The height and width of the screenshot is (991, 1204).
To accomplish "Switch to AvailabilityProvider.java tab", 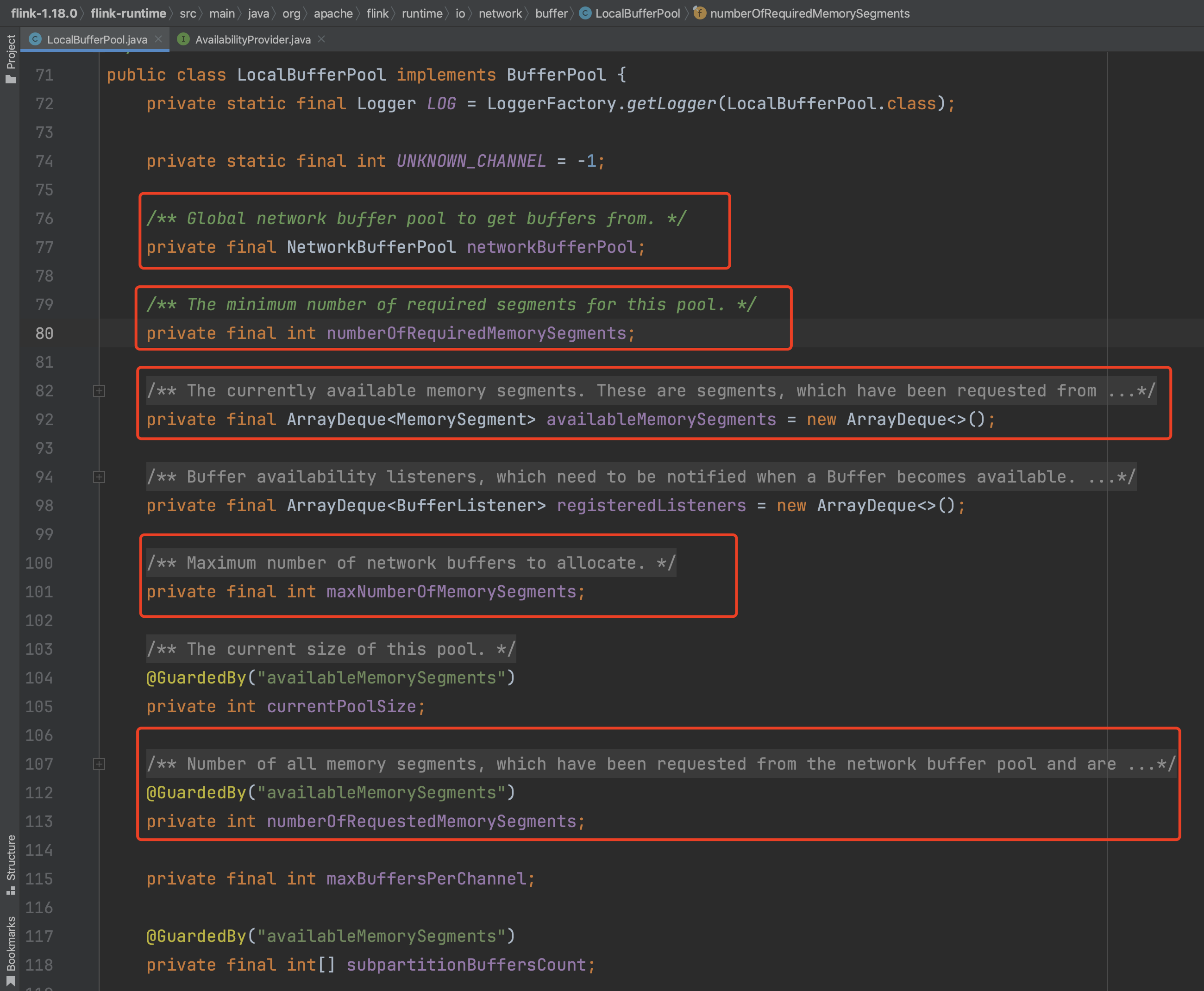I will coord(252,39).
